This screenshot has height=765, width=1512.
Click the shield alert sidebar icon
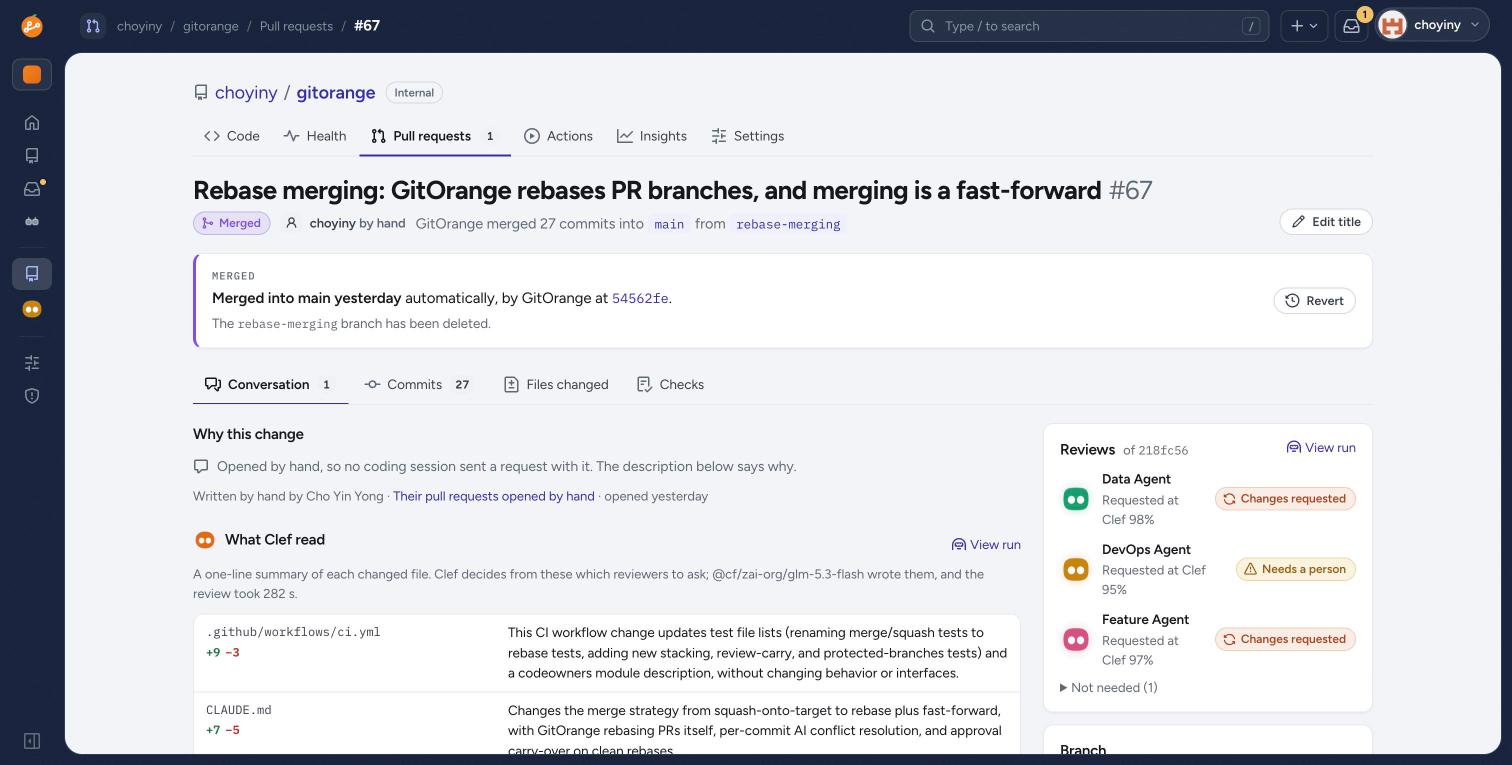click(x=32, y=395)
